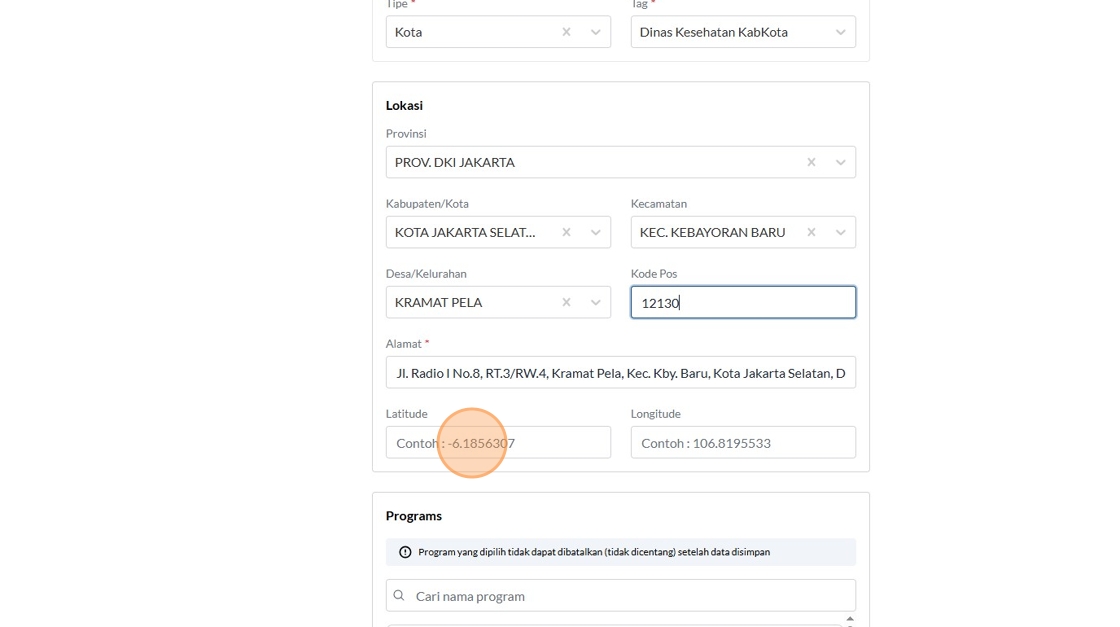Click the Cari nama program search box

point(630,596)
